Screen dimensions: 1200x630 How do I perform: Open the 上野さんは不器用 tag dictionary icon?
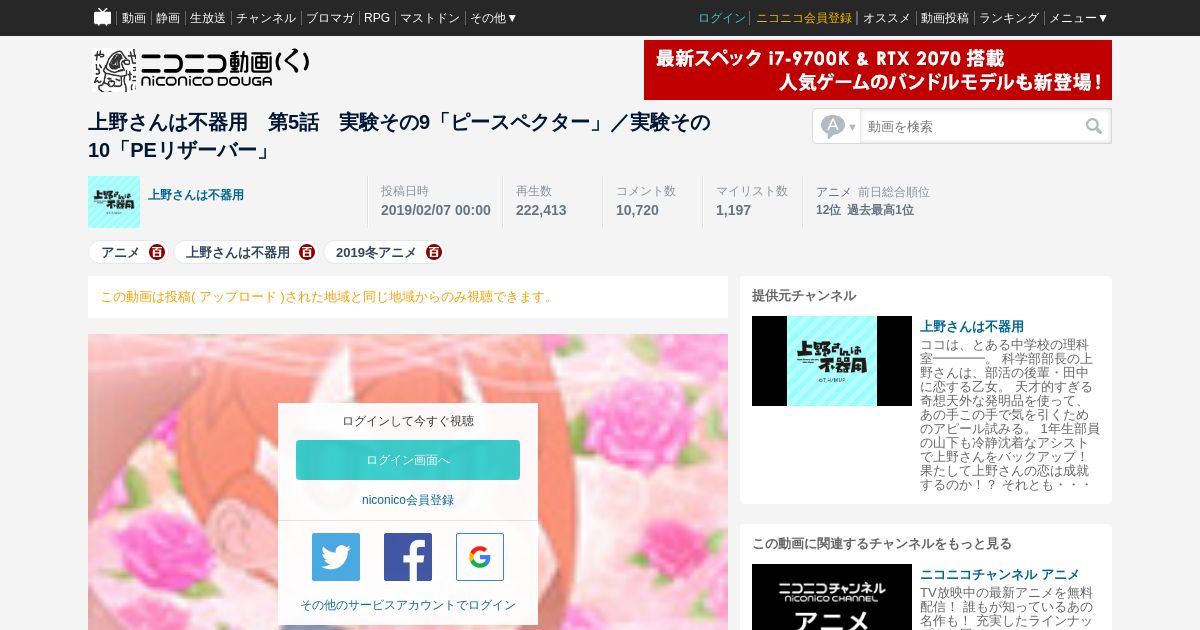307,252
